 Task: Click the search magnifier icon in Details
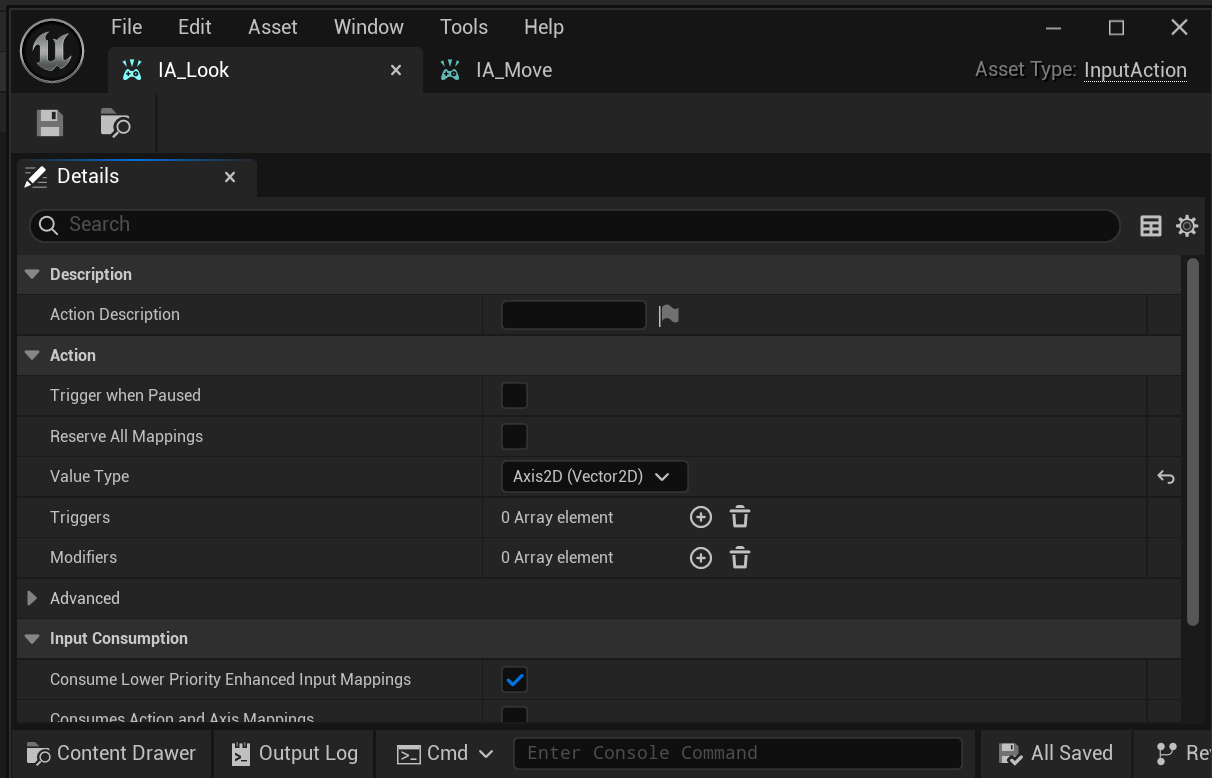[48, 225]
